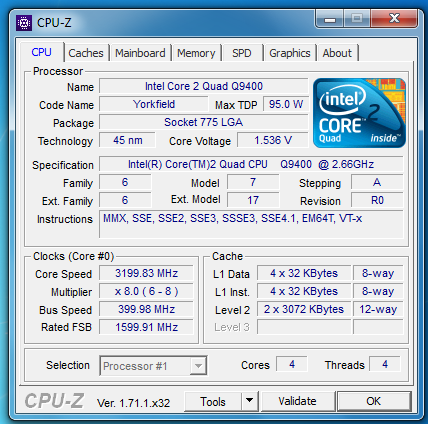Image resolution: width=428 pixels, height=424 pixels.
Task: Click the OK button
Action: 374,401
